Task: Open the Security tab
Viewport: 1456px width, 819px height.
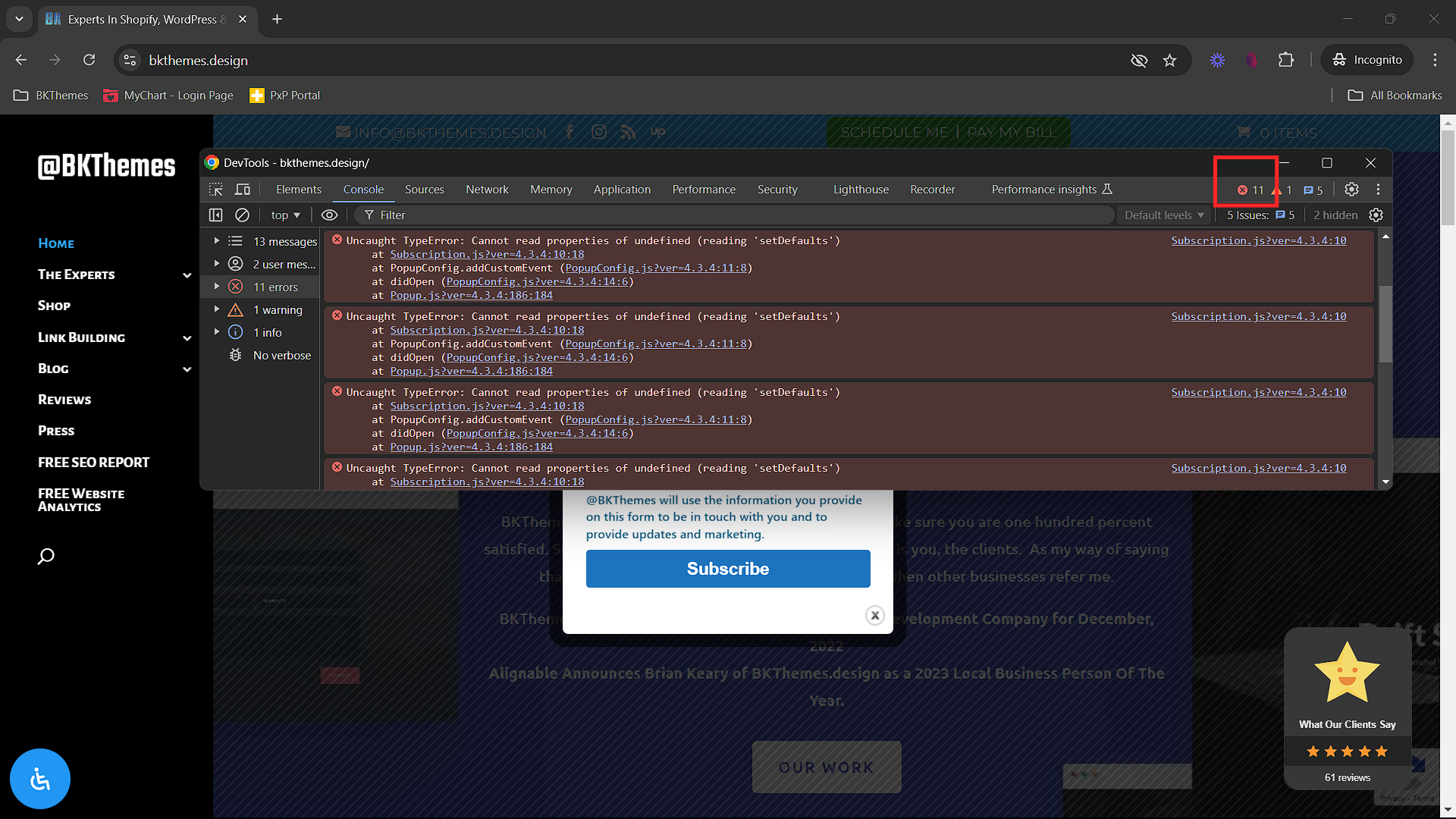Action: pos(777,190)
